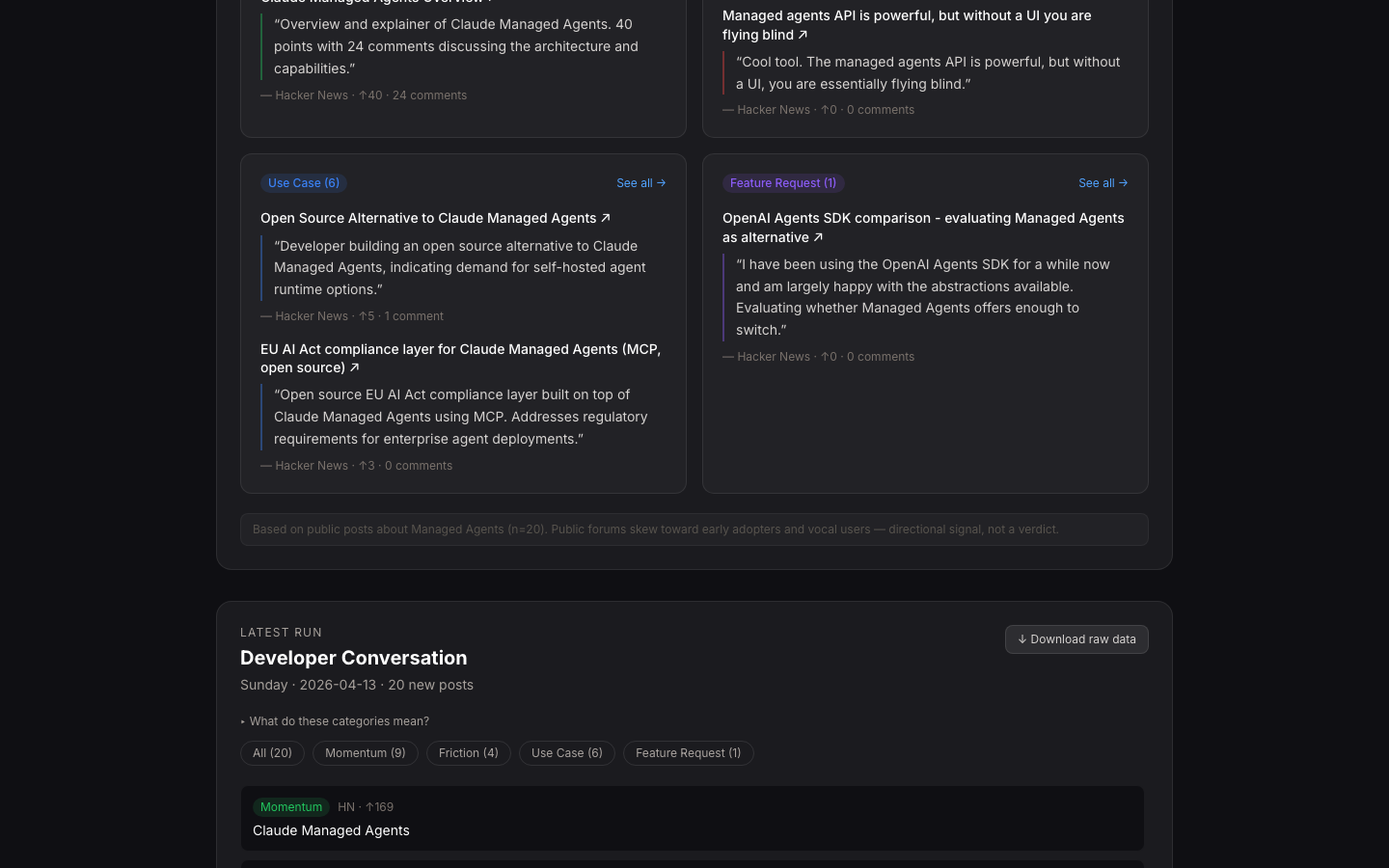
Task: Click quote 'Overview and explainer of Claude Managed Agents'
Action: pyautogui.click(x=463, y=46)
